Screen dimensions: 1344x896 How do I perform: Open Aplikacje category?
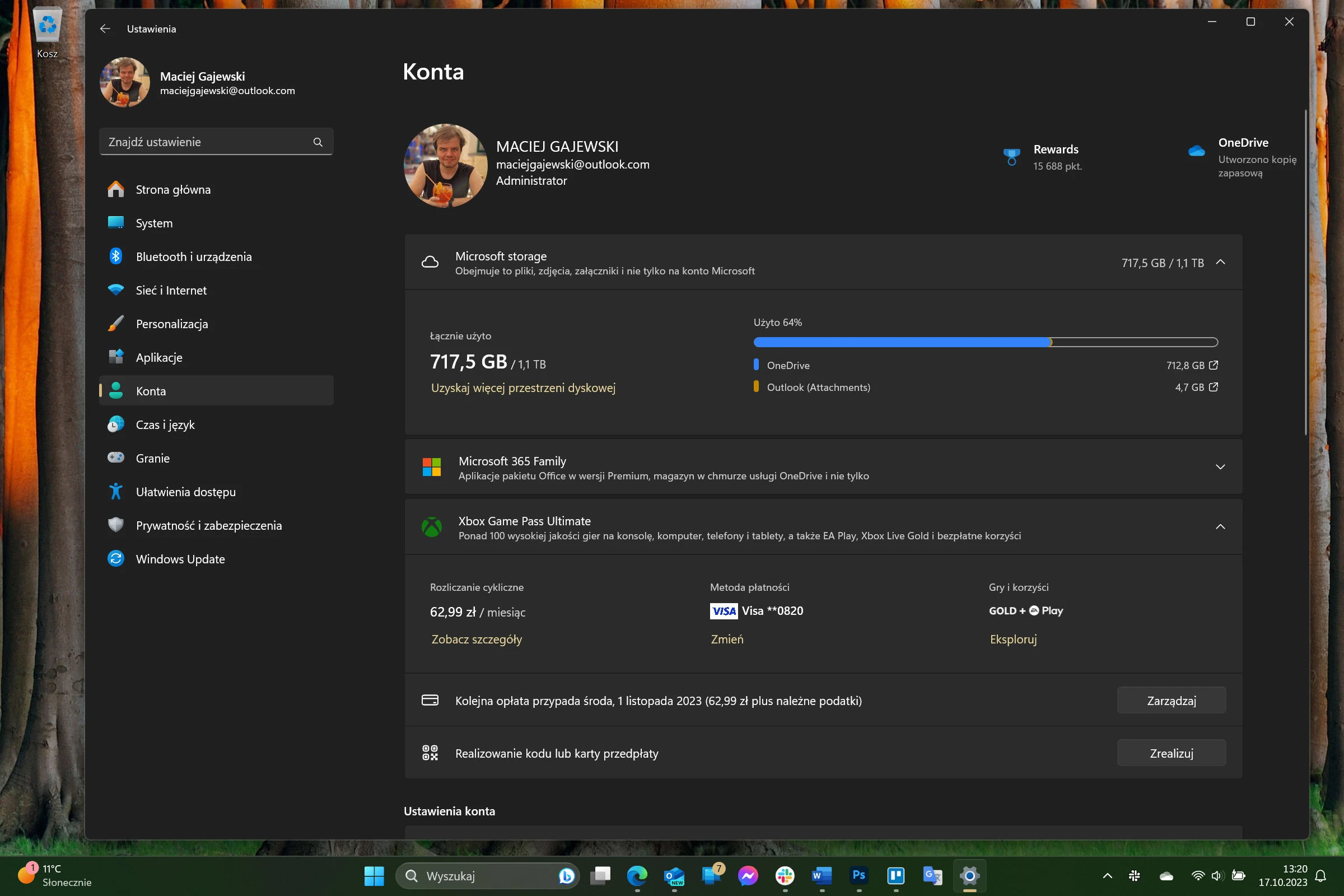[216, 358]
